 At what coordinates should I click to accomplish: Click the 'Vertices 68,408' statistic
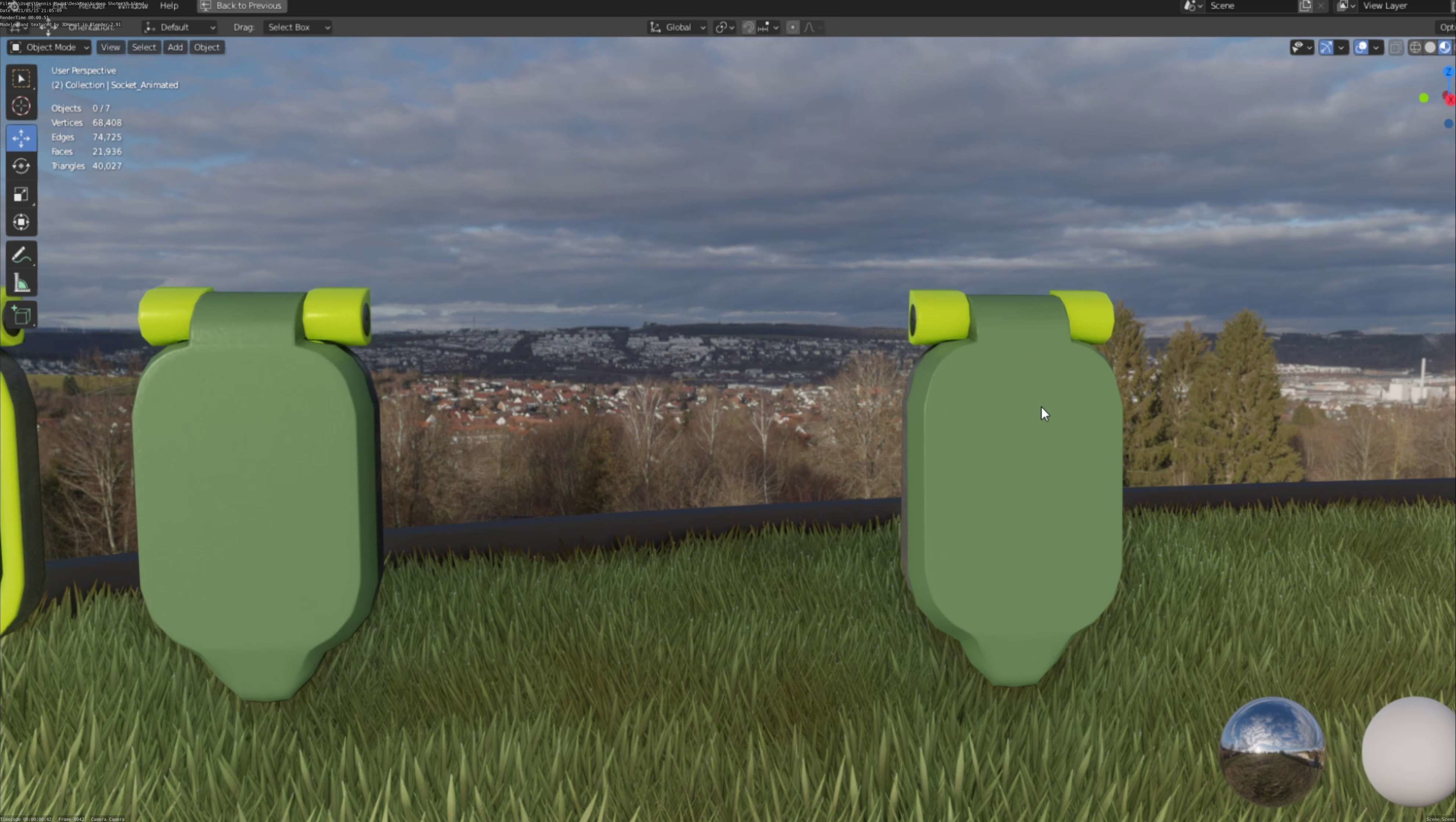(86, 123)
